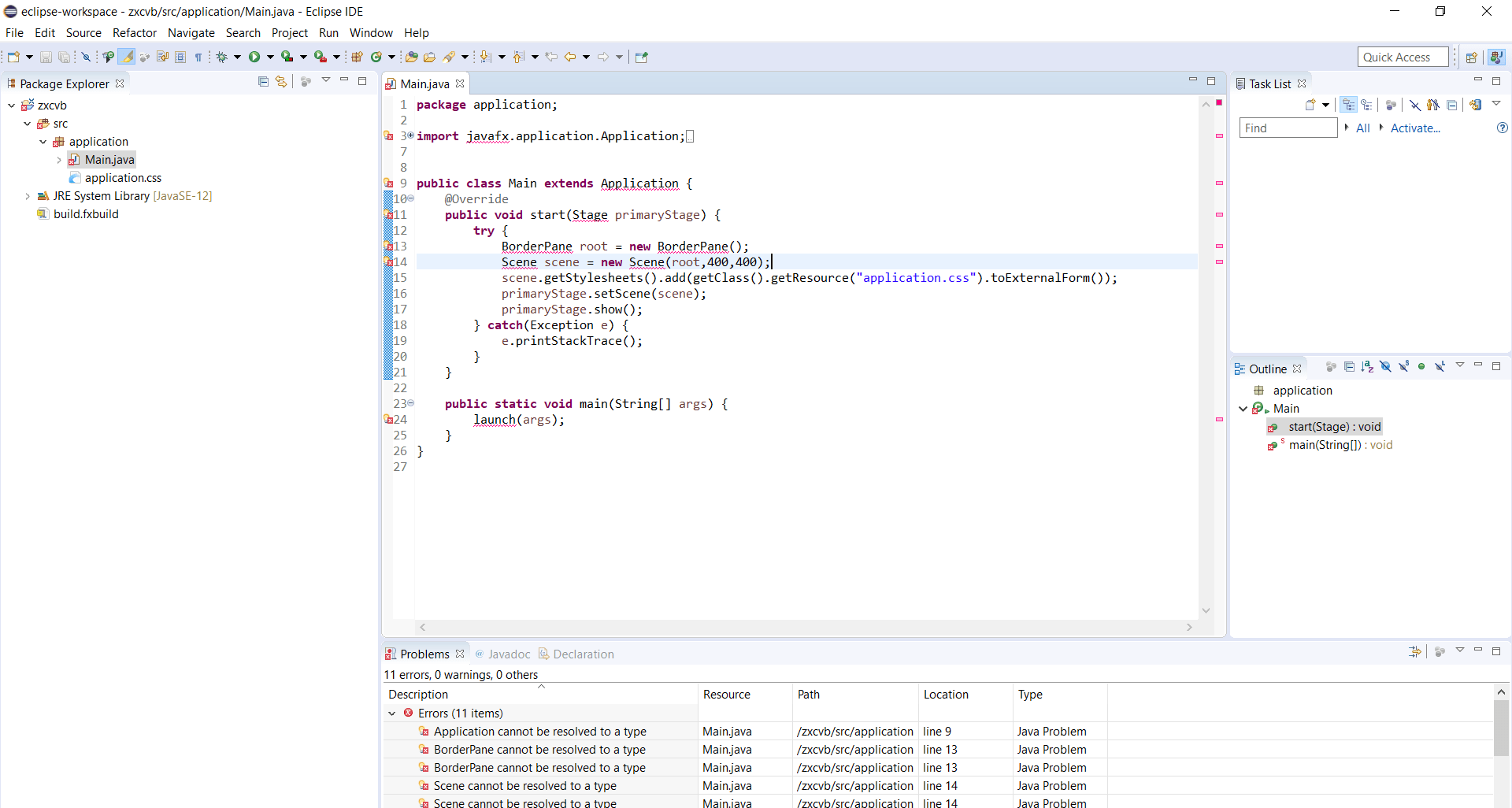
Task: Click Toggle Block Selection toolbar icon
Action: click(180, 57)
